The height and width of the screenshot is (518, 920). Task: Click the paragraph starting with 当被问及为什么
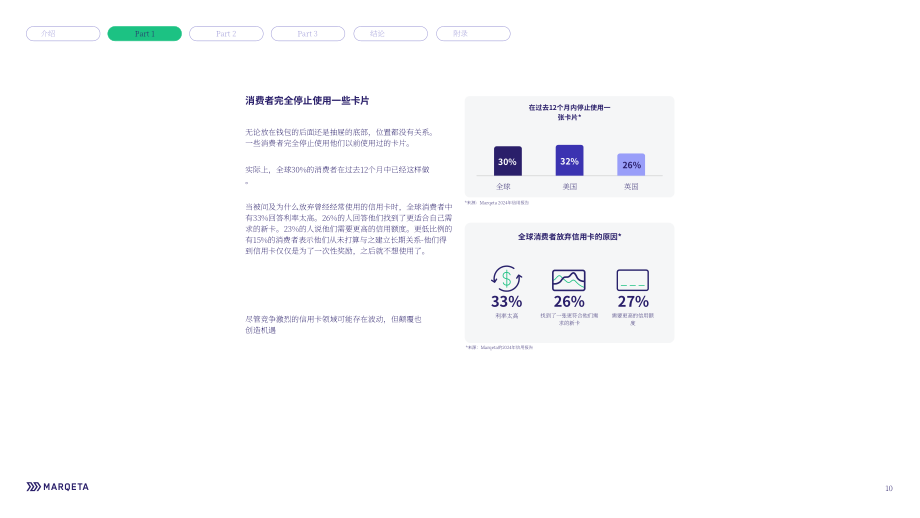click(x=349, y=229)
